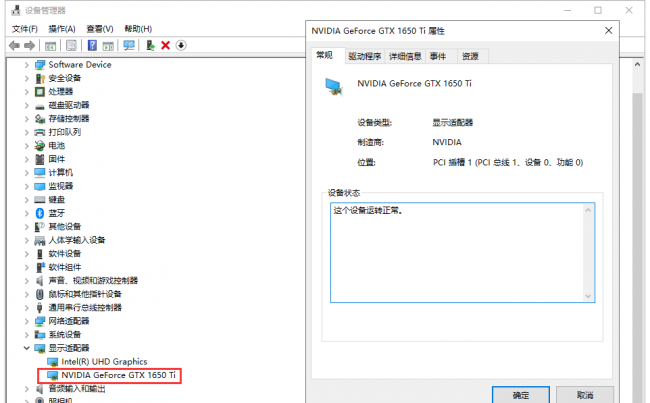The width and height of the screenshot is (650, 403).
Task: Switch to the 驱动程序 tab
Action: (x=364, y=56)
